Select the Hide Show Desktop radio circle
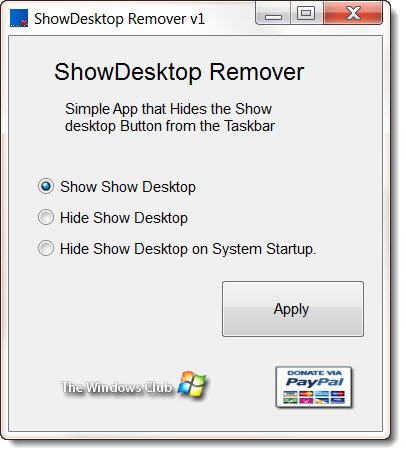The height and width of the screenshot is (455, 406). 46,217
